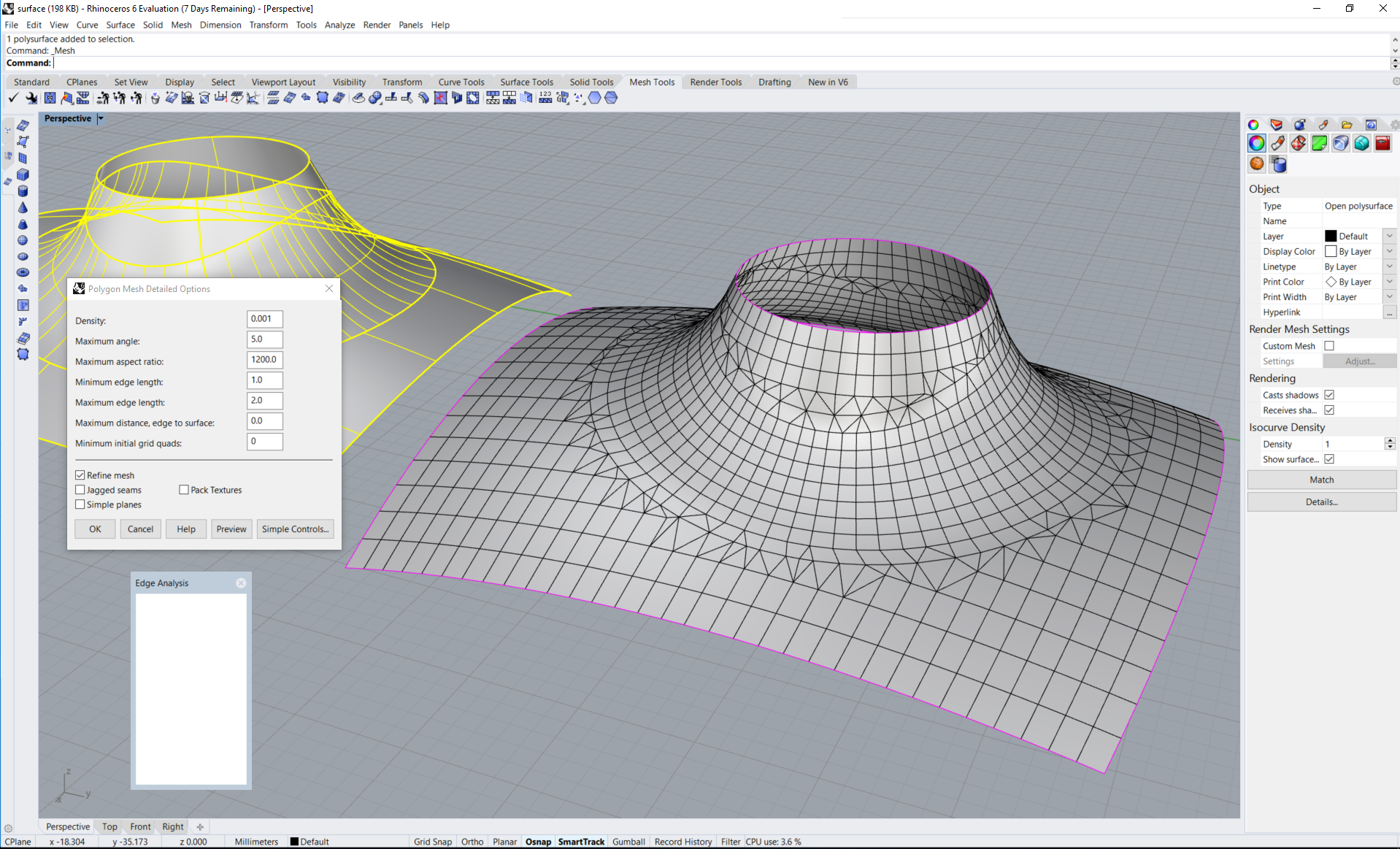The height and width of the screenshot is (849, 1400).
Task: Open object Material paint tube button
Action: coord(1277,143)
